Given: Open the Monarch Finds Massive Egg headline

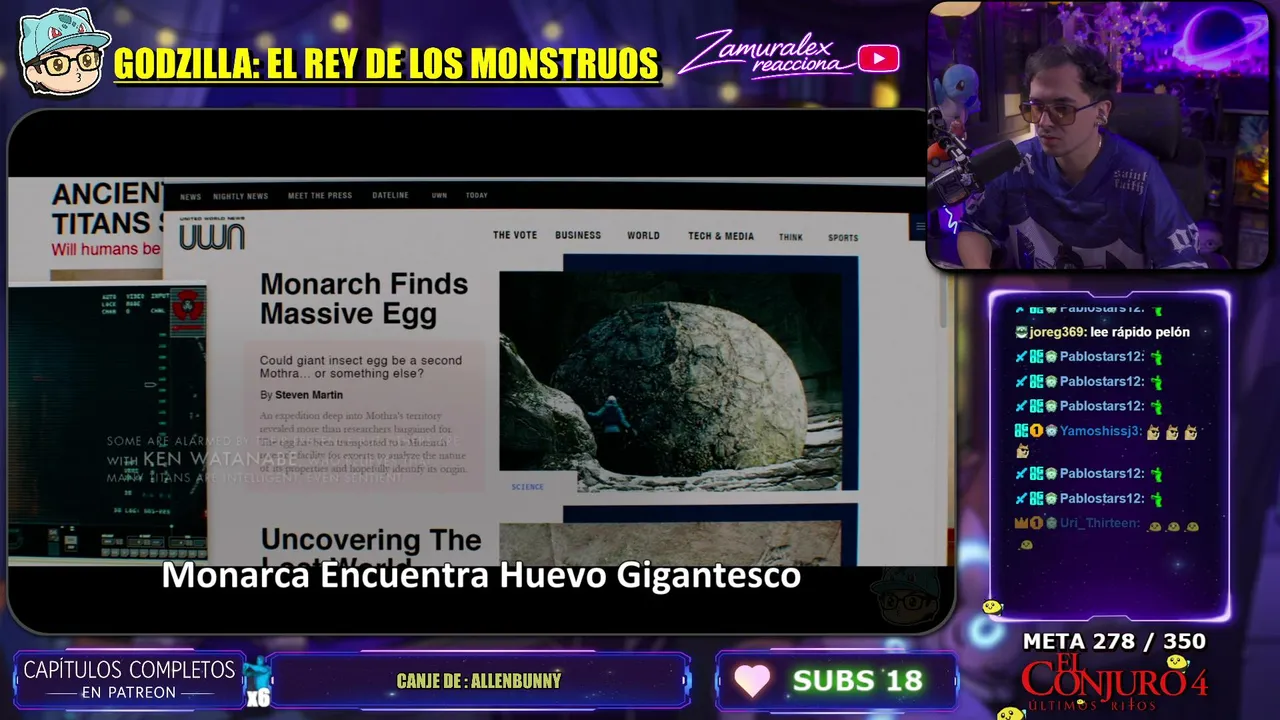Looking at the screenshot, I should (364, 299).
